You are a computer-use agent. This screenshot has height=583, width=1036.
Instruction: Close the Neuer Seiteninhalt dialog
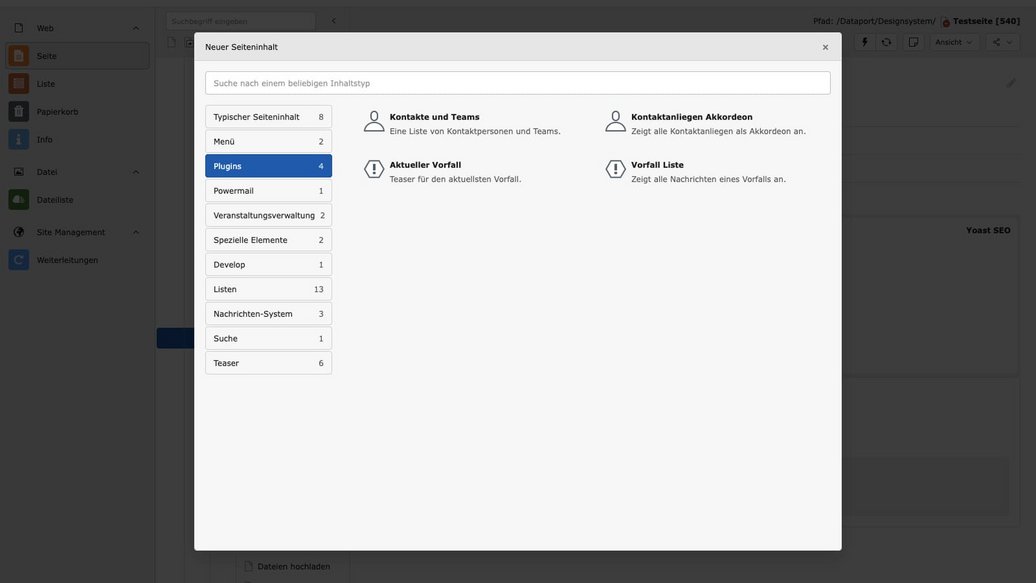[825, 47]
